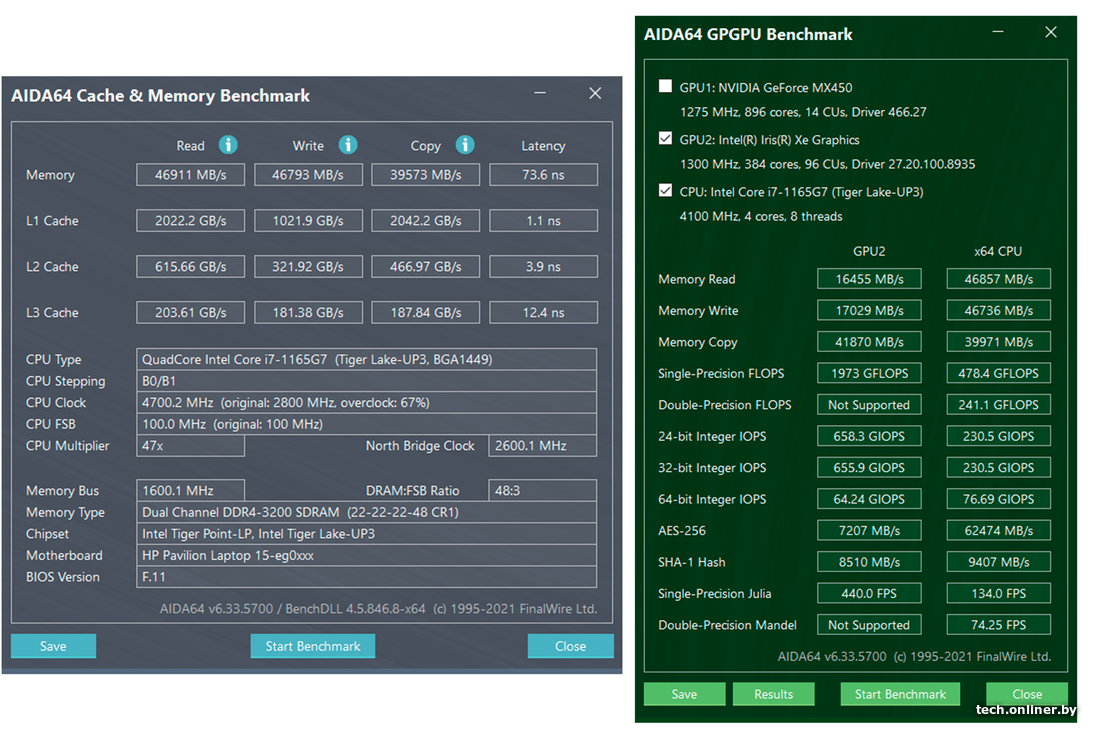Minimize the GPGPU Benchmark window
Image resolution: width=1100 pixels, height=733 pixels.
tap(996, 33)
